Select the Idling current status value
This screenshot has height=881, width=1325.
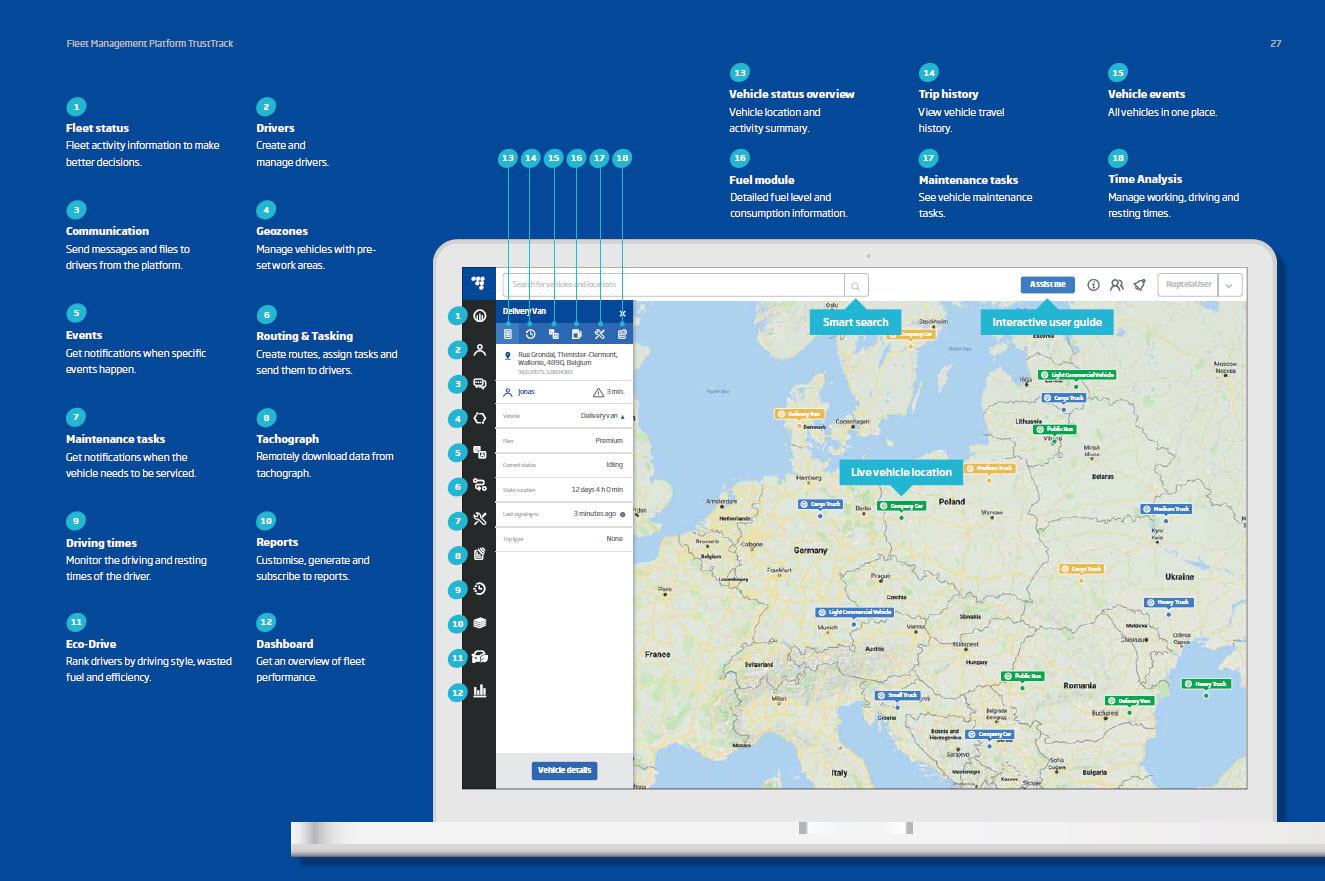coord(614,465)
